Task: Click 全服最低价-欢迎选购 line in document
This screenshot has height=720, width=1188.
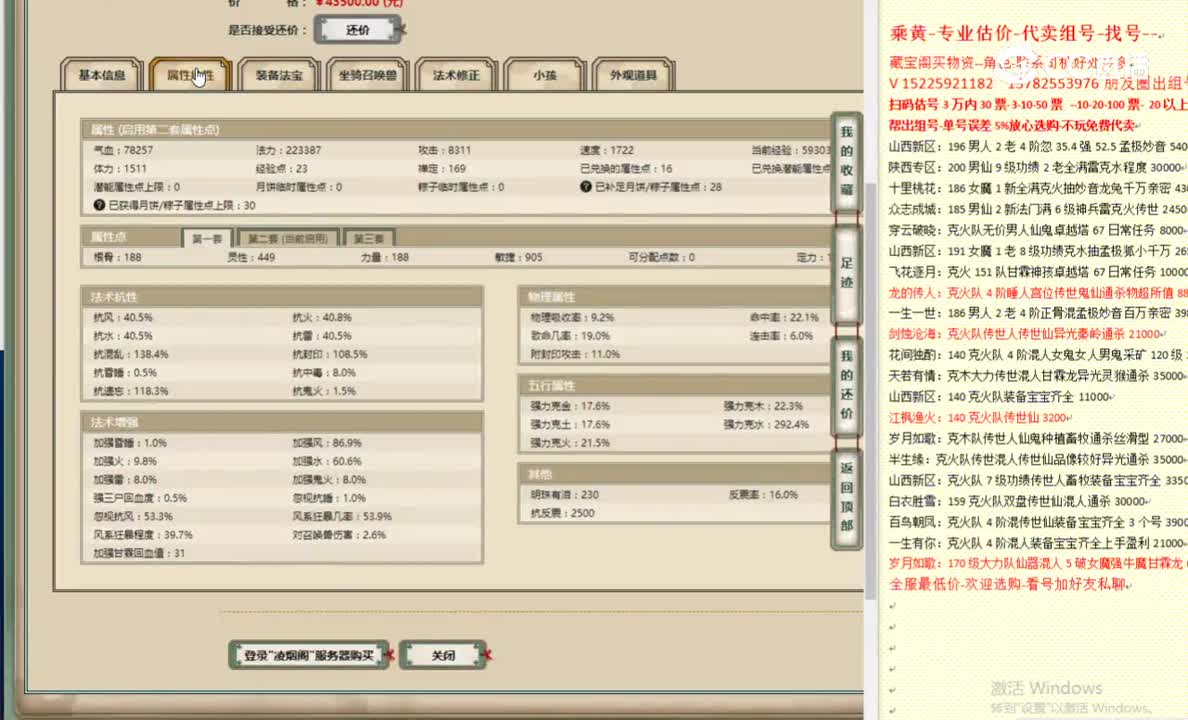Action: click(1008, 584)
